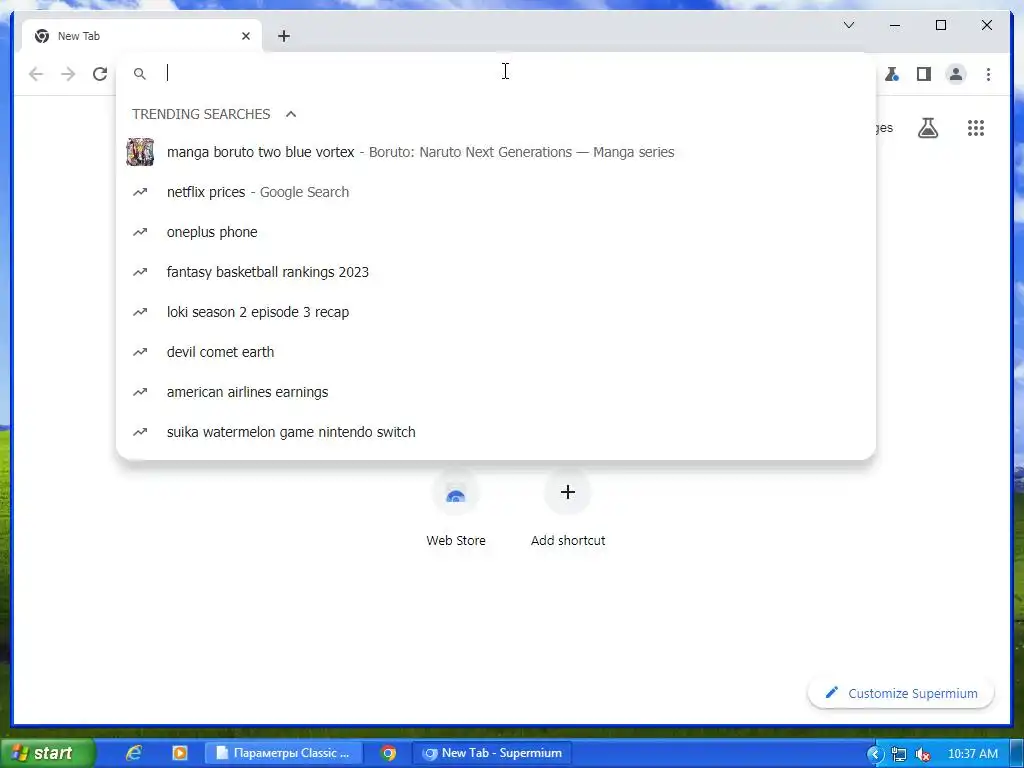Open the Web Store shortcut
This screenshot has height=768, width=1024.
point(456,509)
